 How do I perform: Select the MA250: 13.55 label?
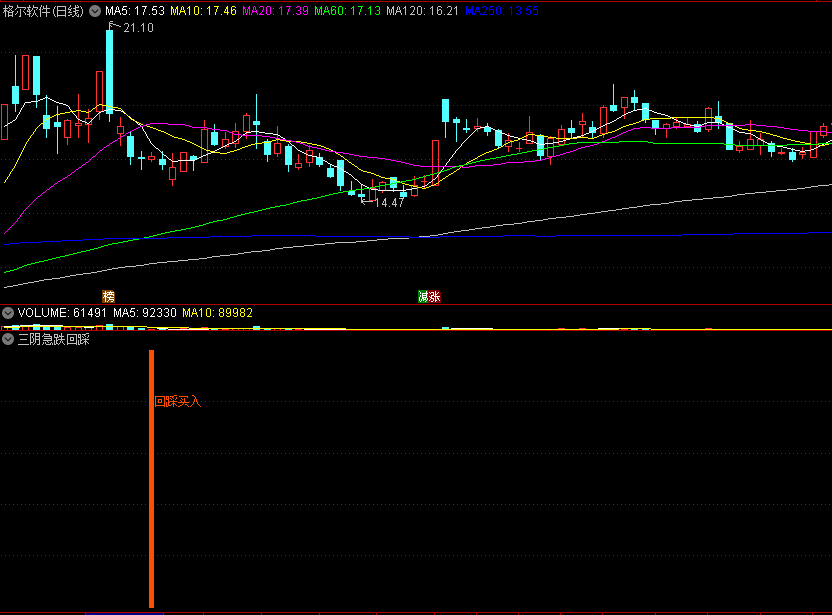pyautogui.click(x=502, y=11)
